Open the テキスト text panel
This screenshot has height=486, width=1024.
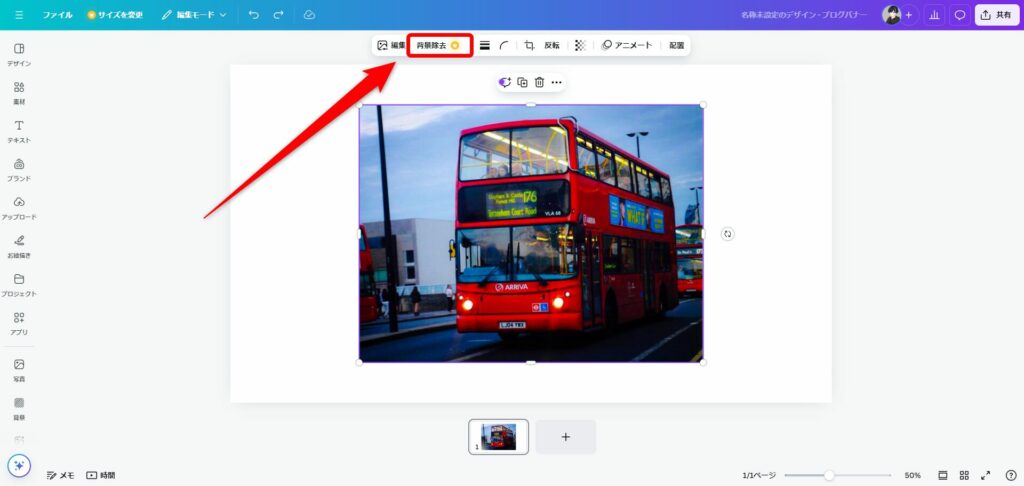coord(19,131)
